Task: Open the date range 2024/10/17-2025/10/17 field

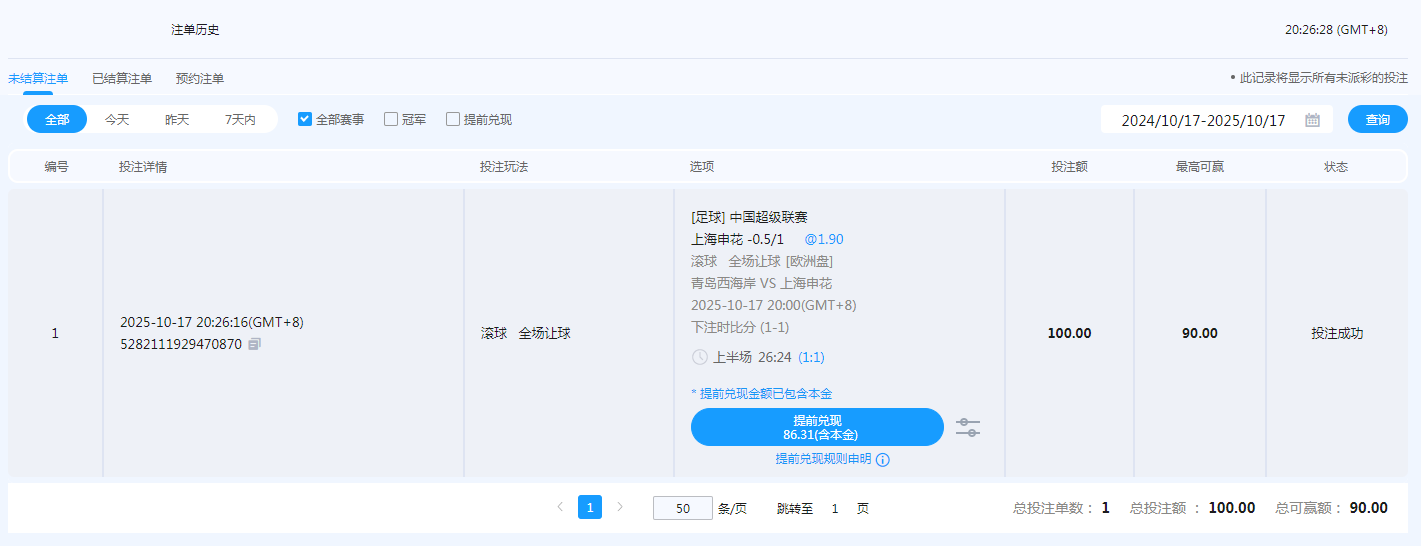Action: click(x=1203, y=120)
